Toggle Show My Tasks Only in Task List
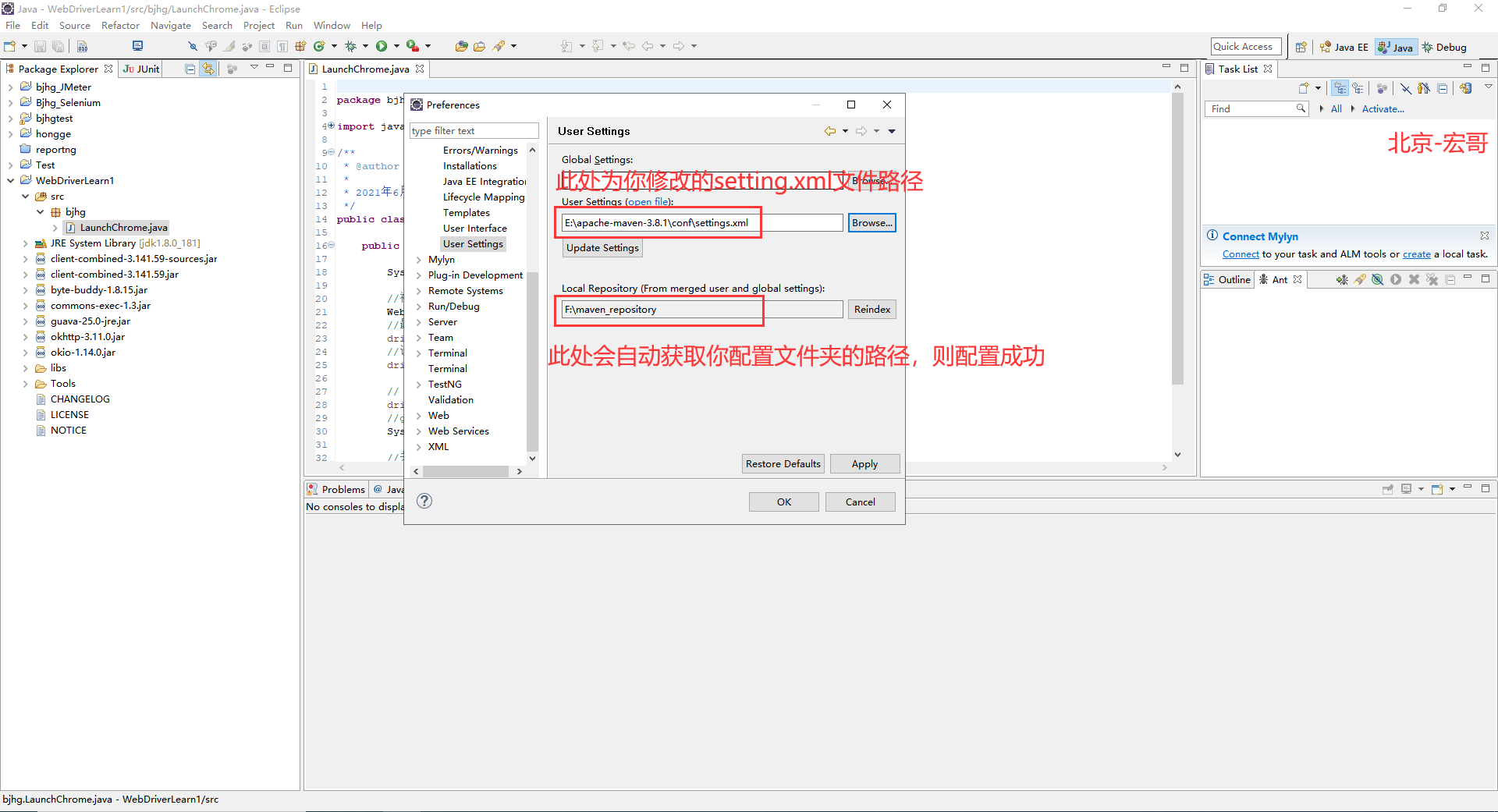This screenshot has height=812, width=1498. (1424, 88)
